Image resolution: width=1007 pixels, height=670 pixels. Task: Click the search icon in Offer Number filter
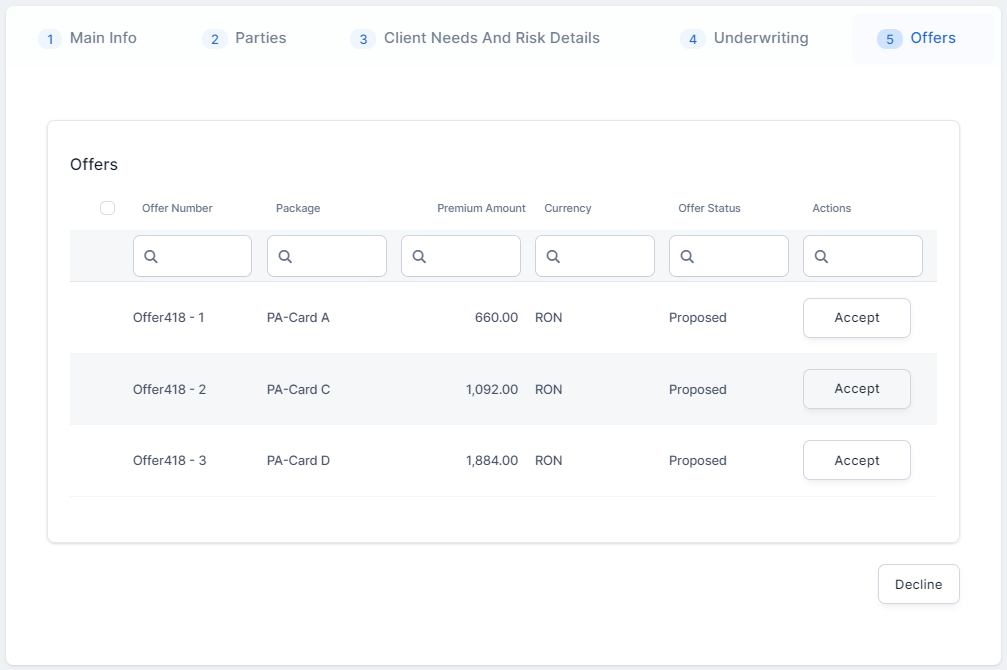click(151, 257)
